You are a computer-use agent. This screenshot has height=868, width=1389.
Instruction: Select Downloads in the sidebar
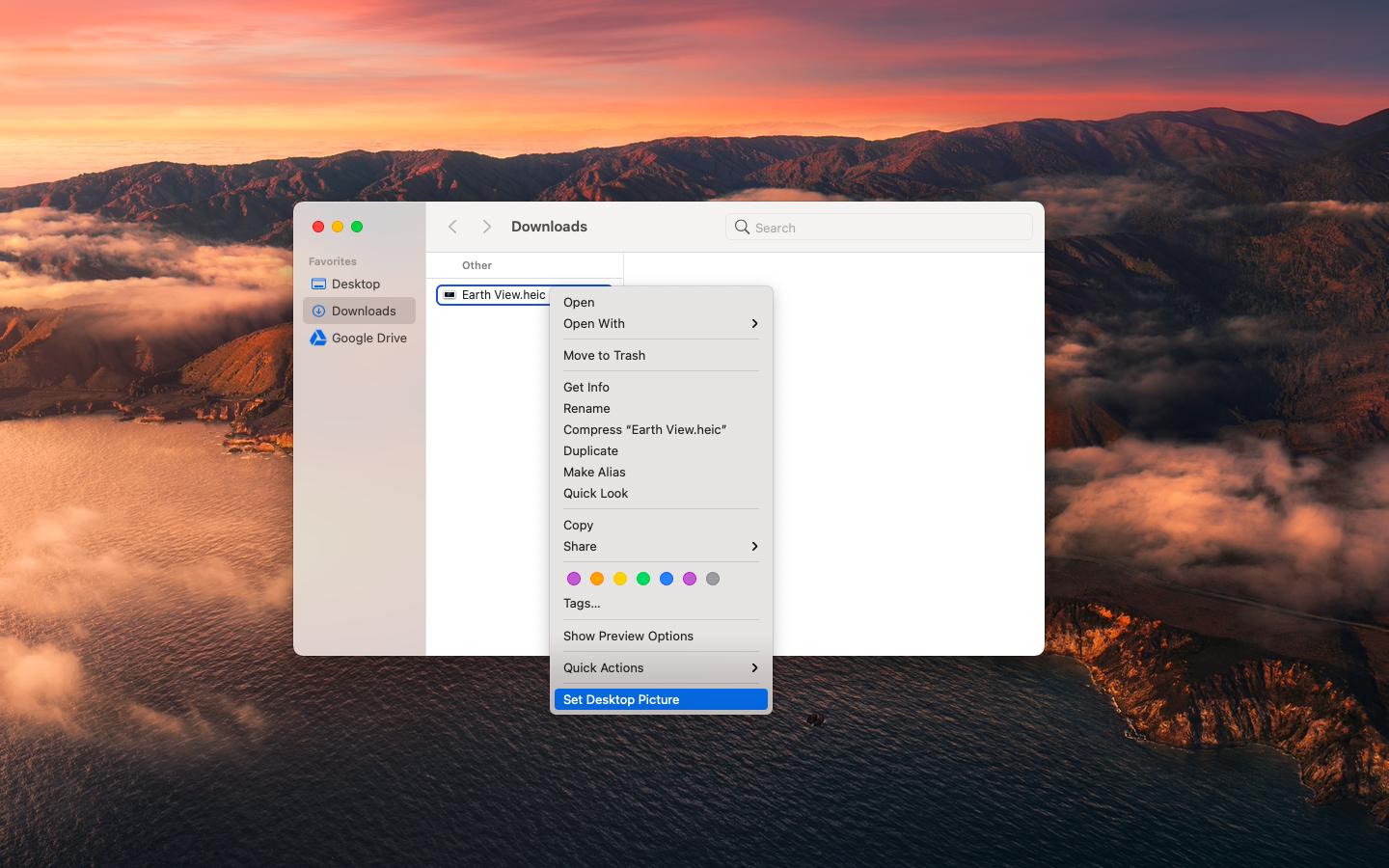coord(359,311)
